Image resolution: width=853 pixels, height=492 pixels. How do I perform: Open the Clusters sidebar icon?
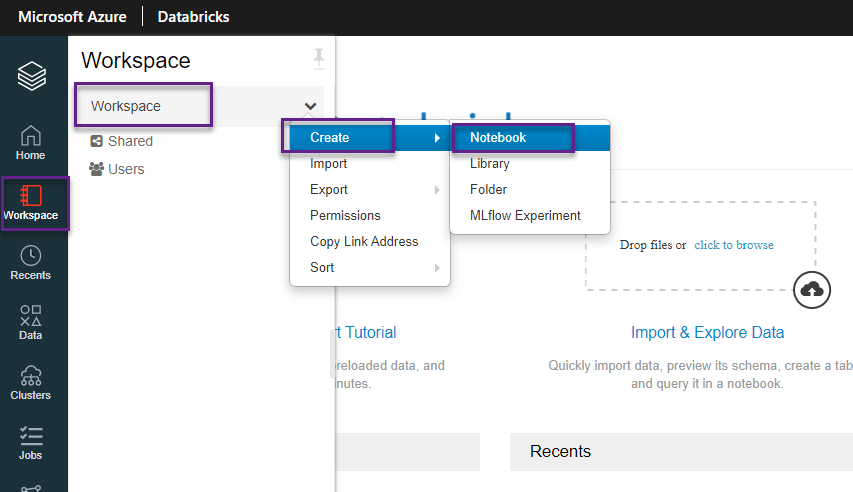(31, 382)
